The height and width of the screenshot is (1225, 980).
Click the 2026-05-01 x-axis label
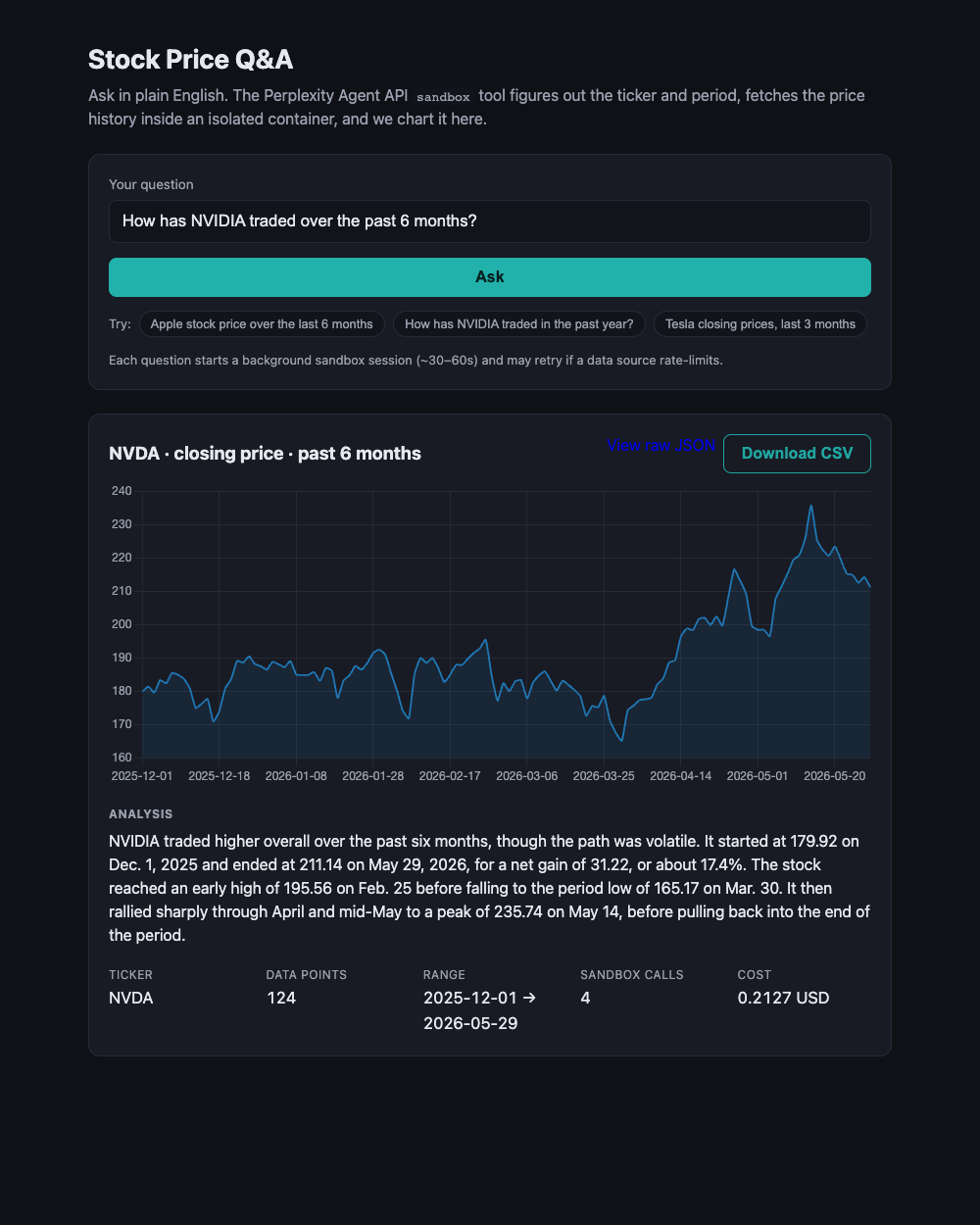[758, 775]
